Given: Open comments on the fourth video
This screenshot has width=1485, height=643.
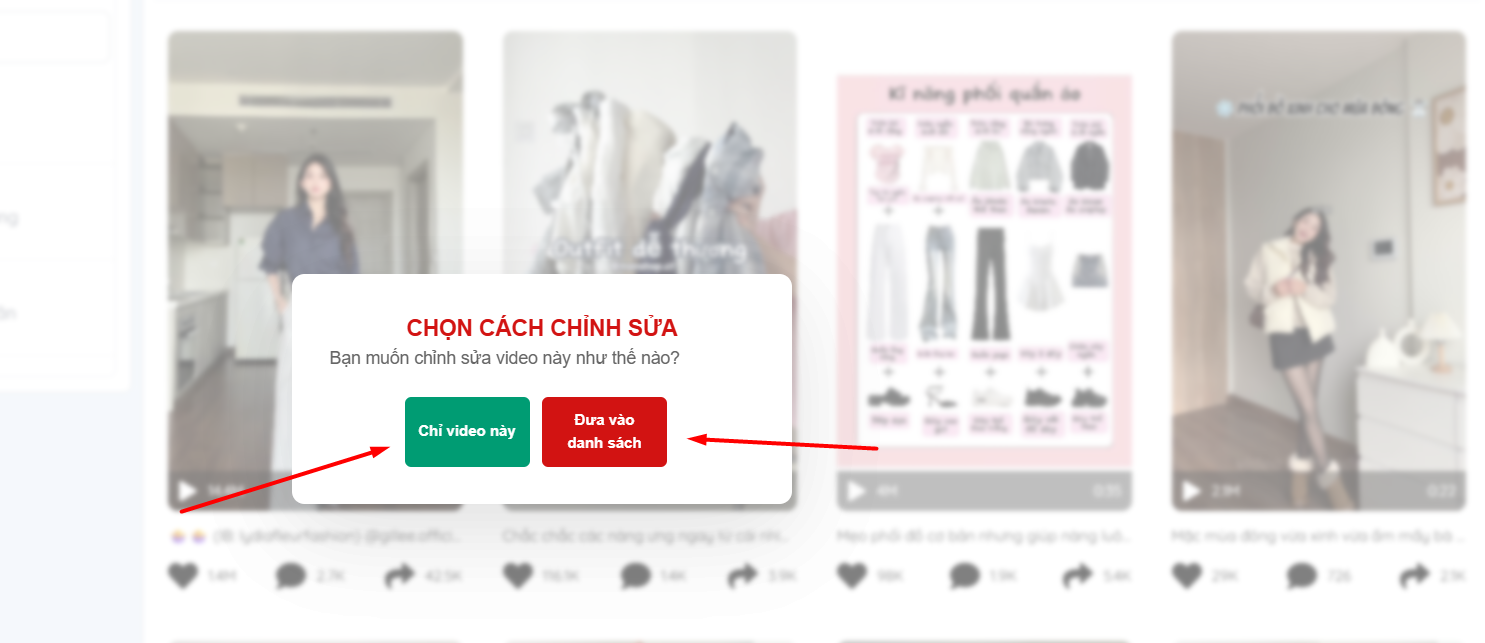Looking at the screenshot, I should pyautogui.click(x=1301, y=576).
